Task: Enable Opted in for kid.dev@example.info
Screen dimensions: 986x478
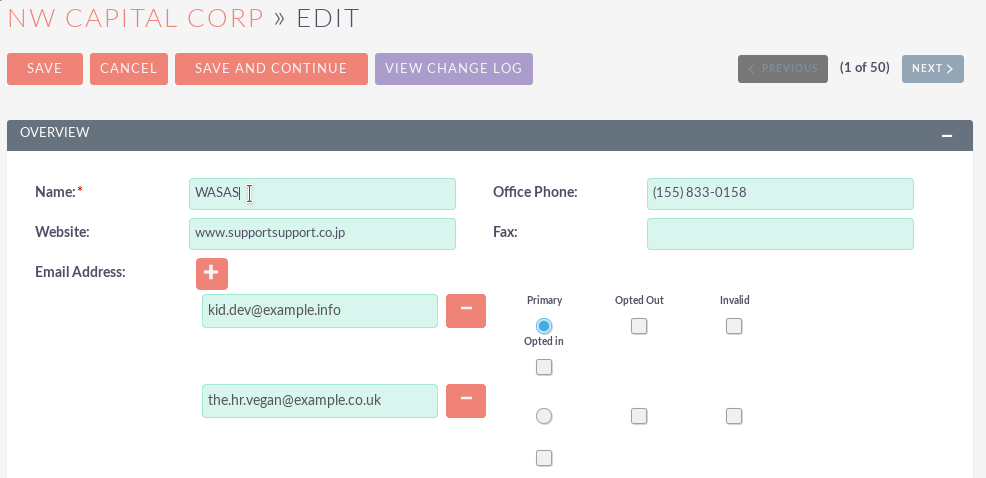Action: (x=544, y=368)
